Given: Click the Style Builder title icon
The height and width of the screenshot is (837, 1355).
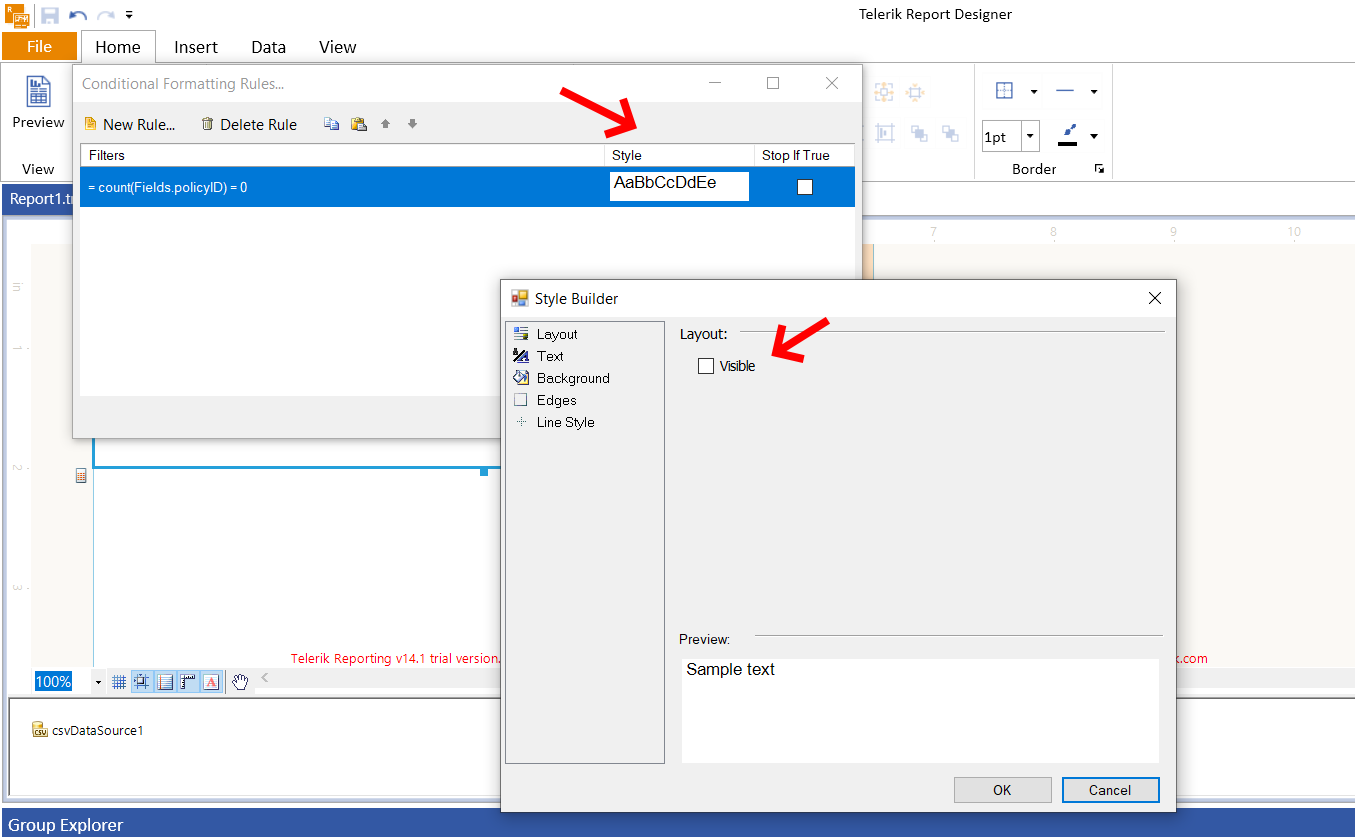Looking at the screenshot, I should [x=520, y=298].
